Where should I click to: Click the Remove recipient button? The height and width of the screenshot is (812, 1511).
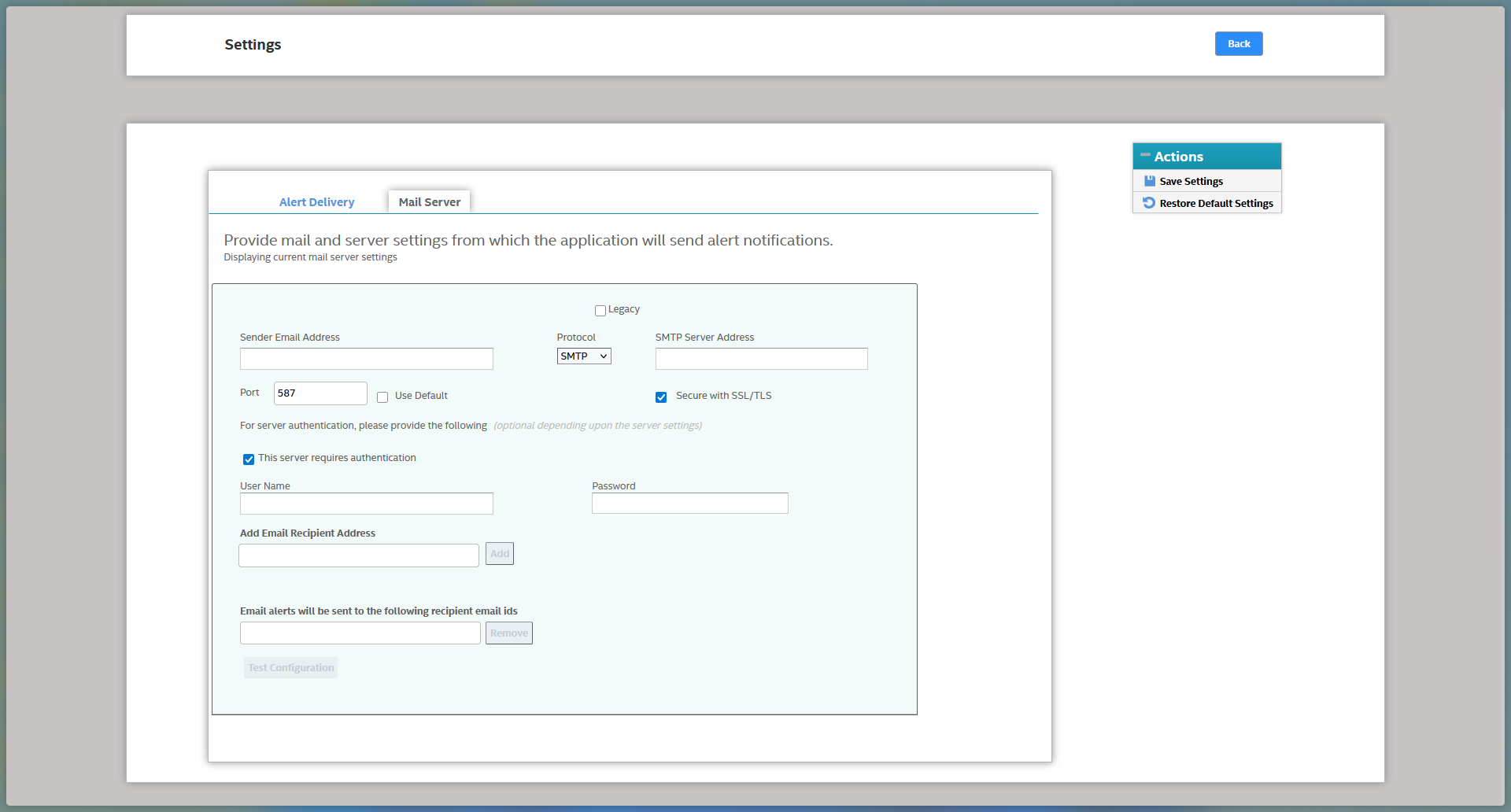[x=509, y=633]
